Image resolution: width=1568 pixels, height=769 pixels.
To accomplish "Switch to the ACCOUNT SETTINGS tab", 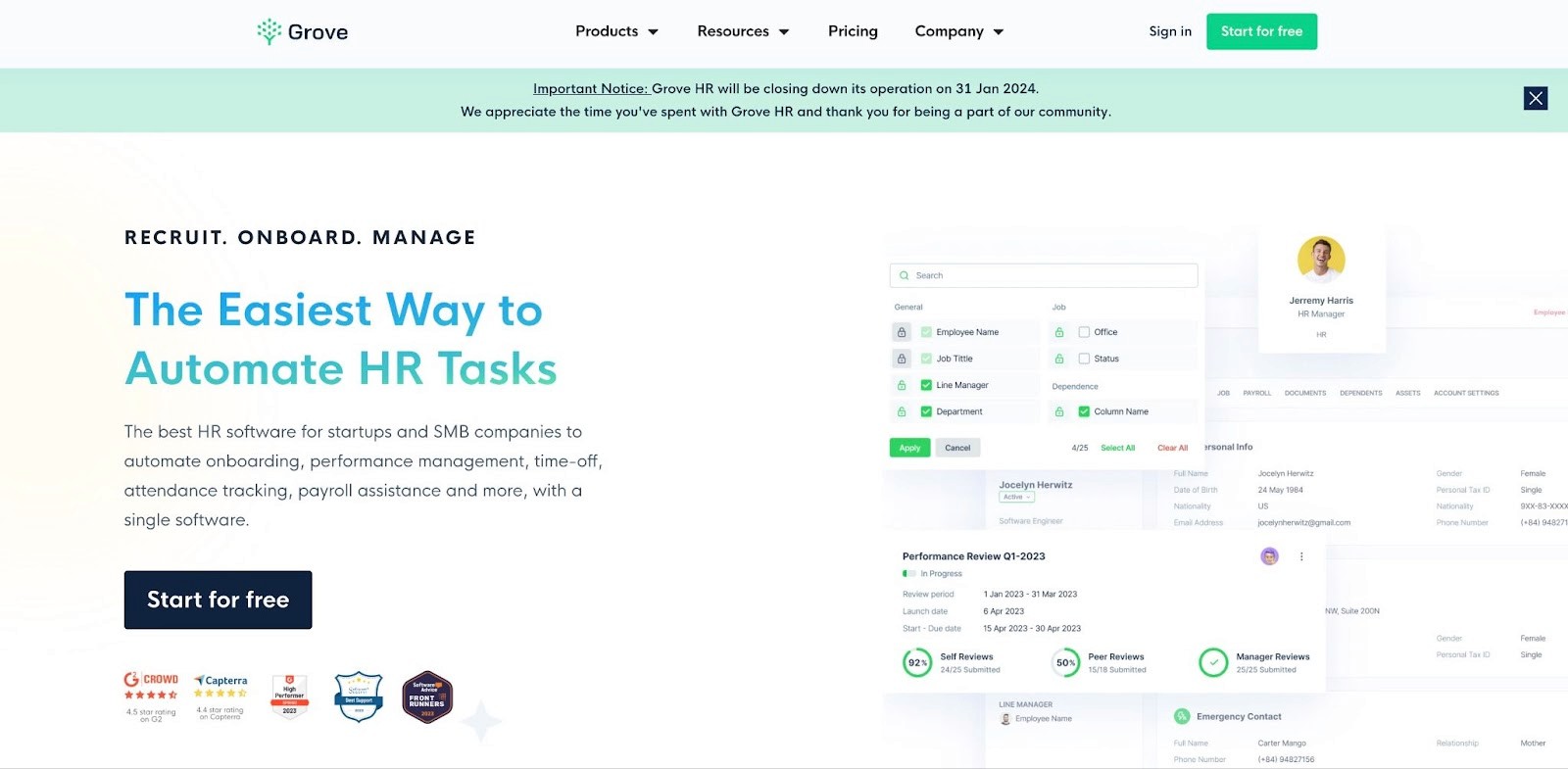I will pyautogui.click(x=1466, y=393).
